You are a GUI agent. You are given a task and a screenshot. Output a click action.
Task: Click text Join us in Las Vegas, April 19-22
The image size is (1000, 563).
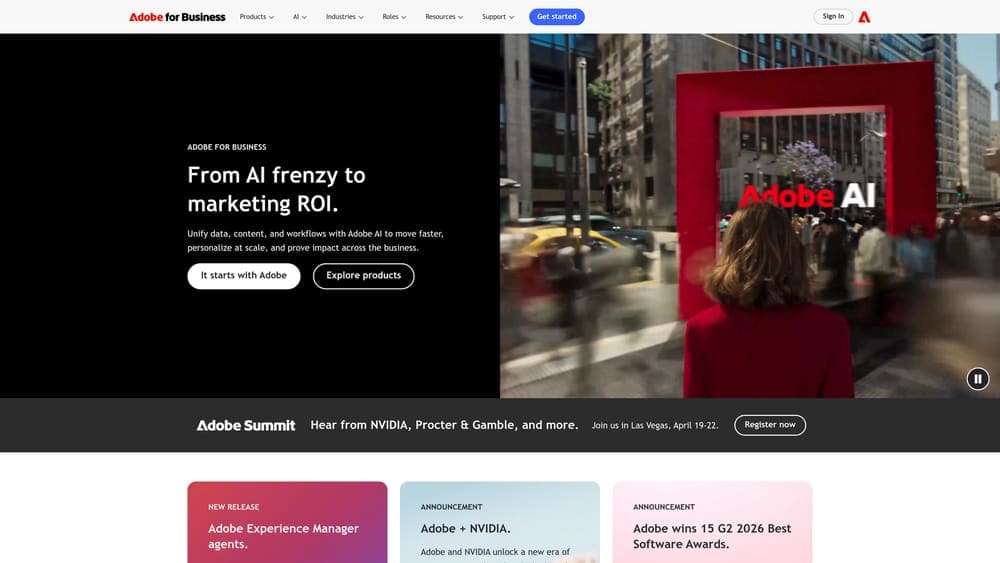[x=655, y=425]
